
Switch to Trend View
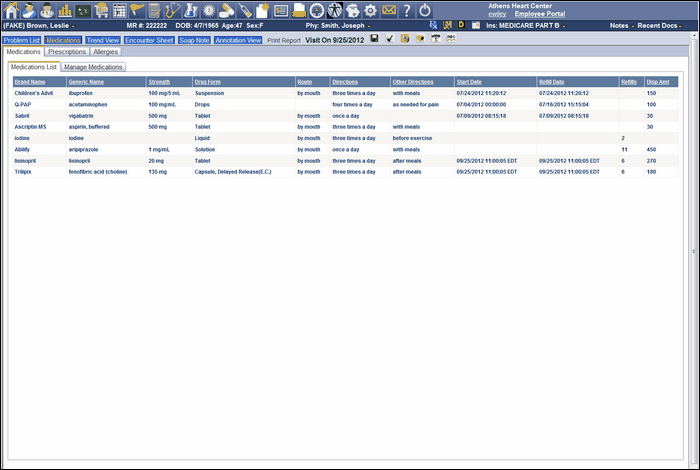coord(103,40)
